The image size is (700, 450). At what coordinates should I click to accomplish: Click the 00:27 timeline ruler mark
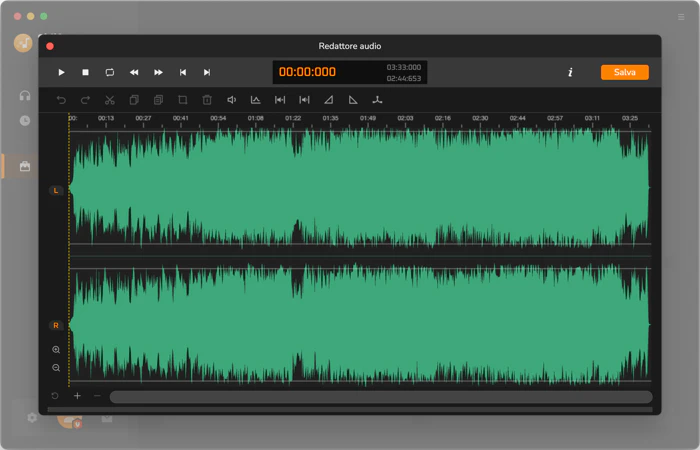pos(143,118)
